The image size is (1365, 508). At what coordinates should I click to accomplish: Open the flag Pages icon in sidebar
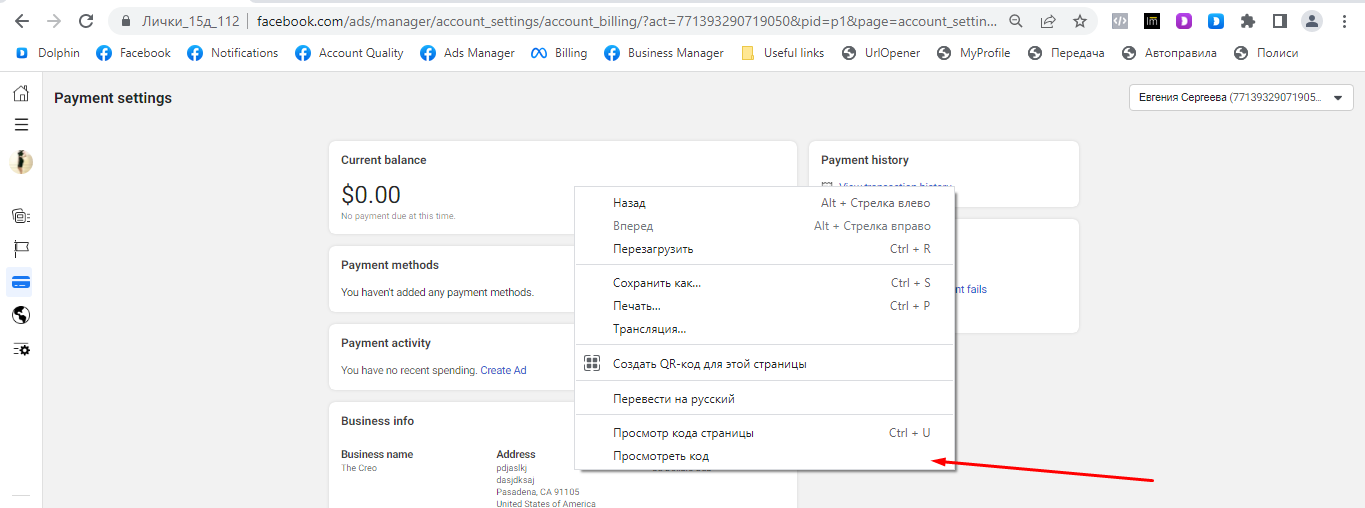click(20, 248)
